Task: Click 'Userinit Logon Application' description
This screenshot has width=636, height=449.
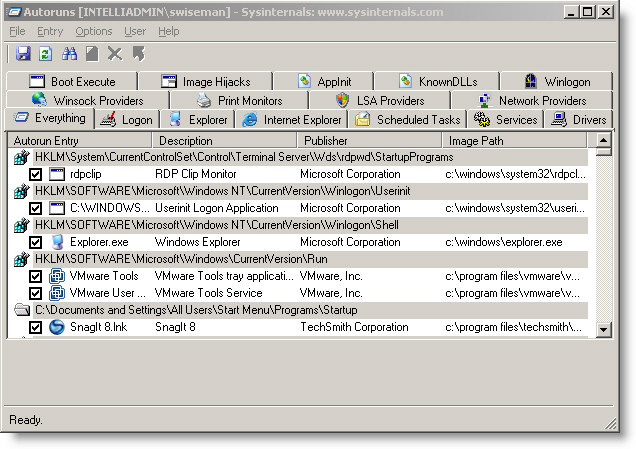Action: 217,208
